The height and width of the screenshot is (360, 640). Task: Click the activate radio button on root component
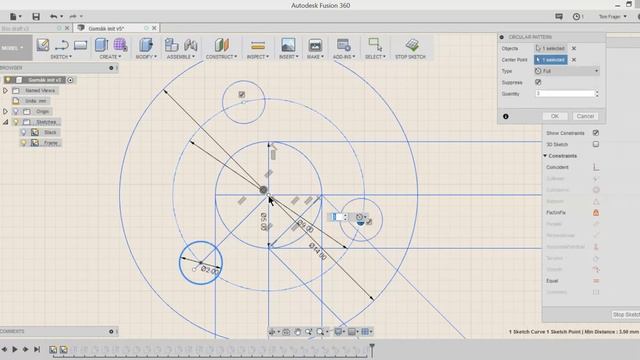click(x=70, y=80)
